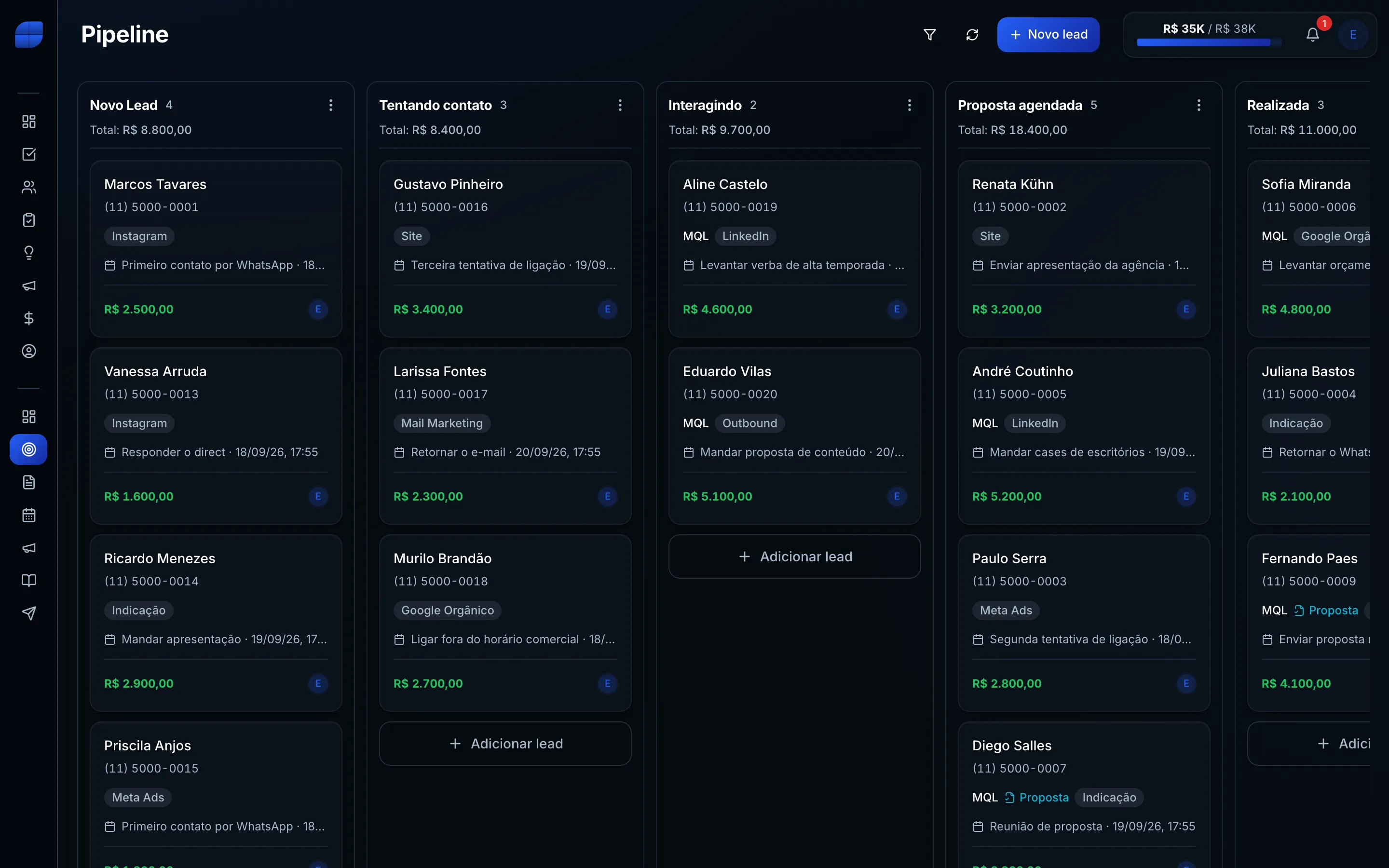Open the Juliana Bastos lead name
1389x868 pixels.
[1308, 371]
